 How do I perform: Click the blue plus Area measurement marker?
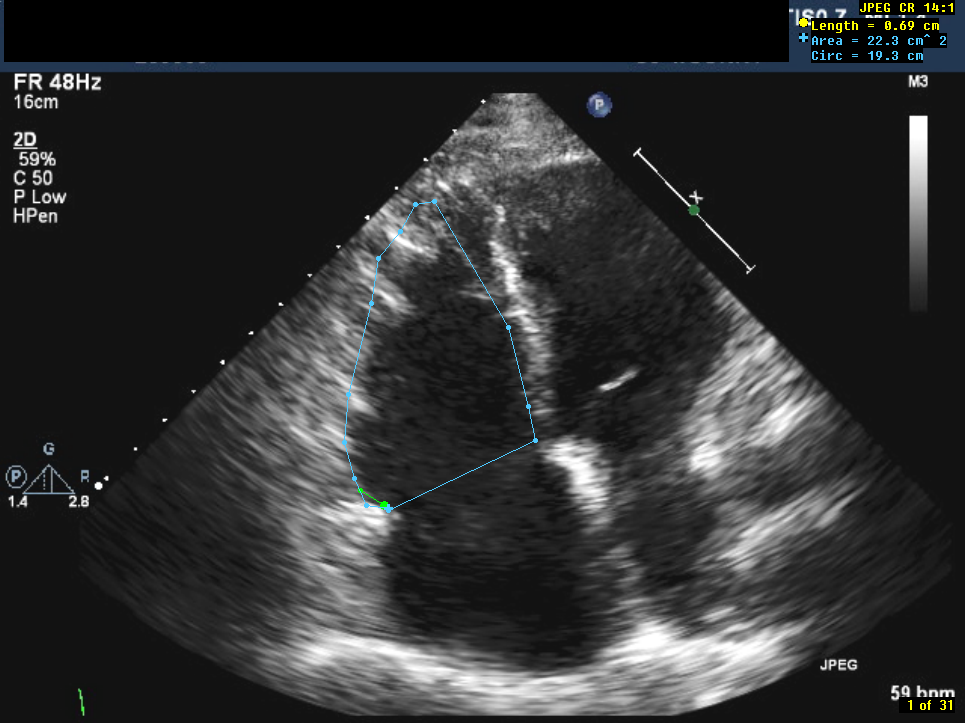pyautogui.click(x=803, y=38)
